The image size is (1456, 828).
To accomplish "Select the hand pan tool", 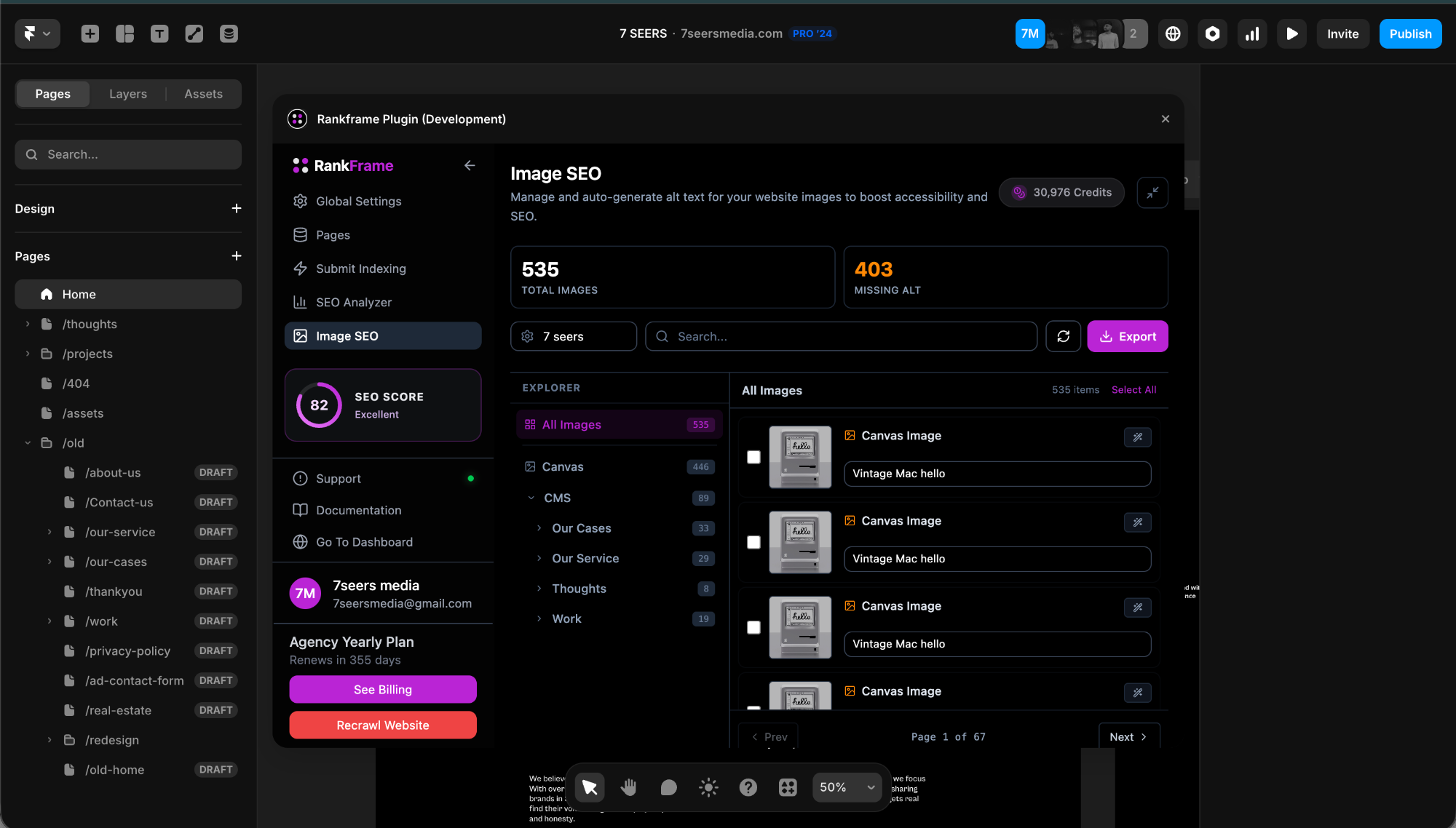I will [629, 787].
